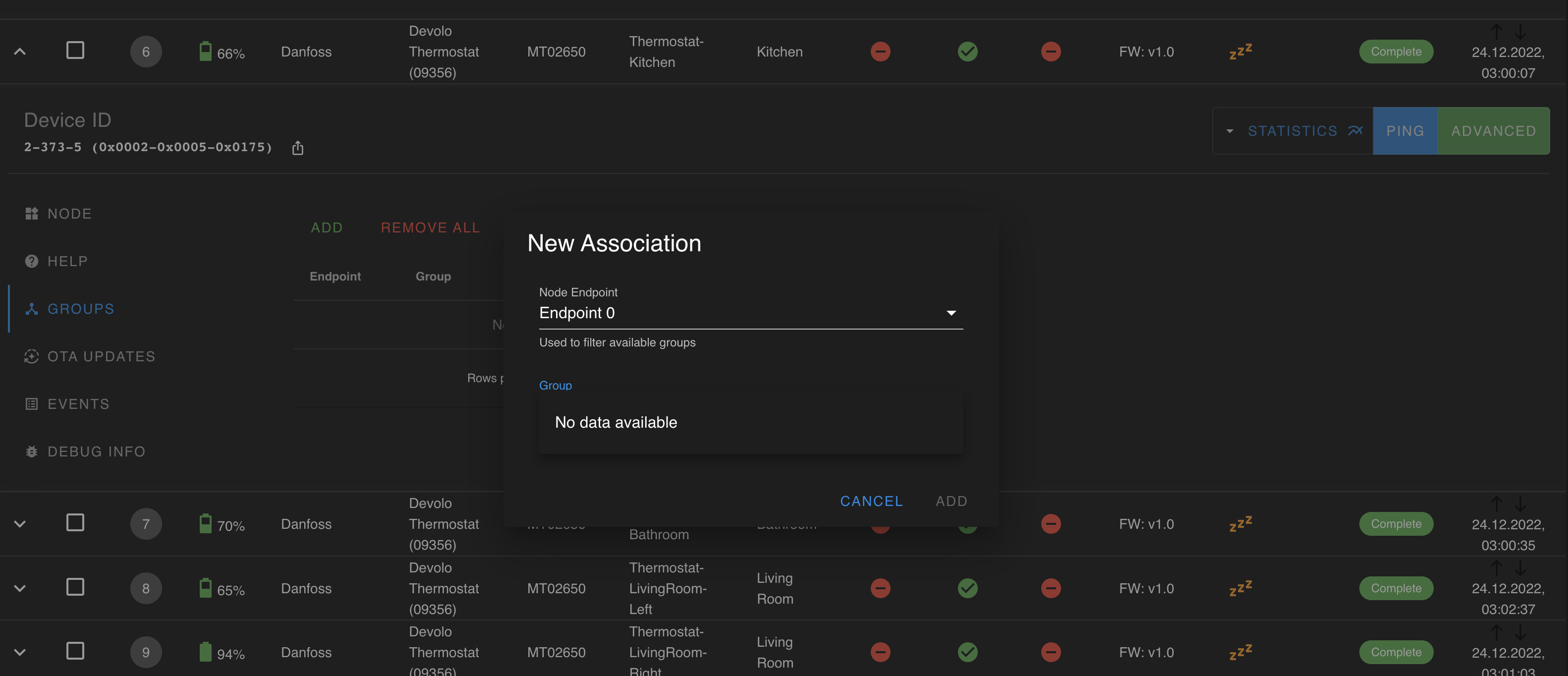Tick the checkbox for node 7
Viewport: 1568px width, 676px height.
click(75, 523)
